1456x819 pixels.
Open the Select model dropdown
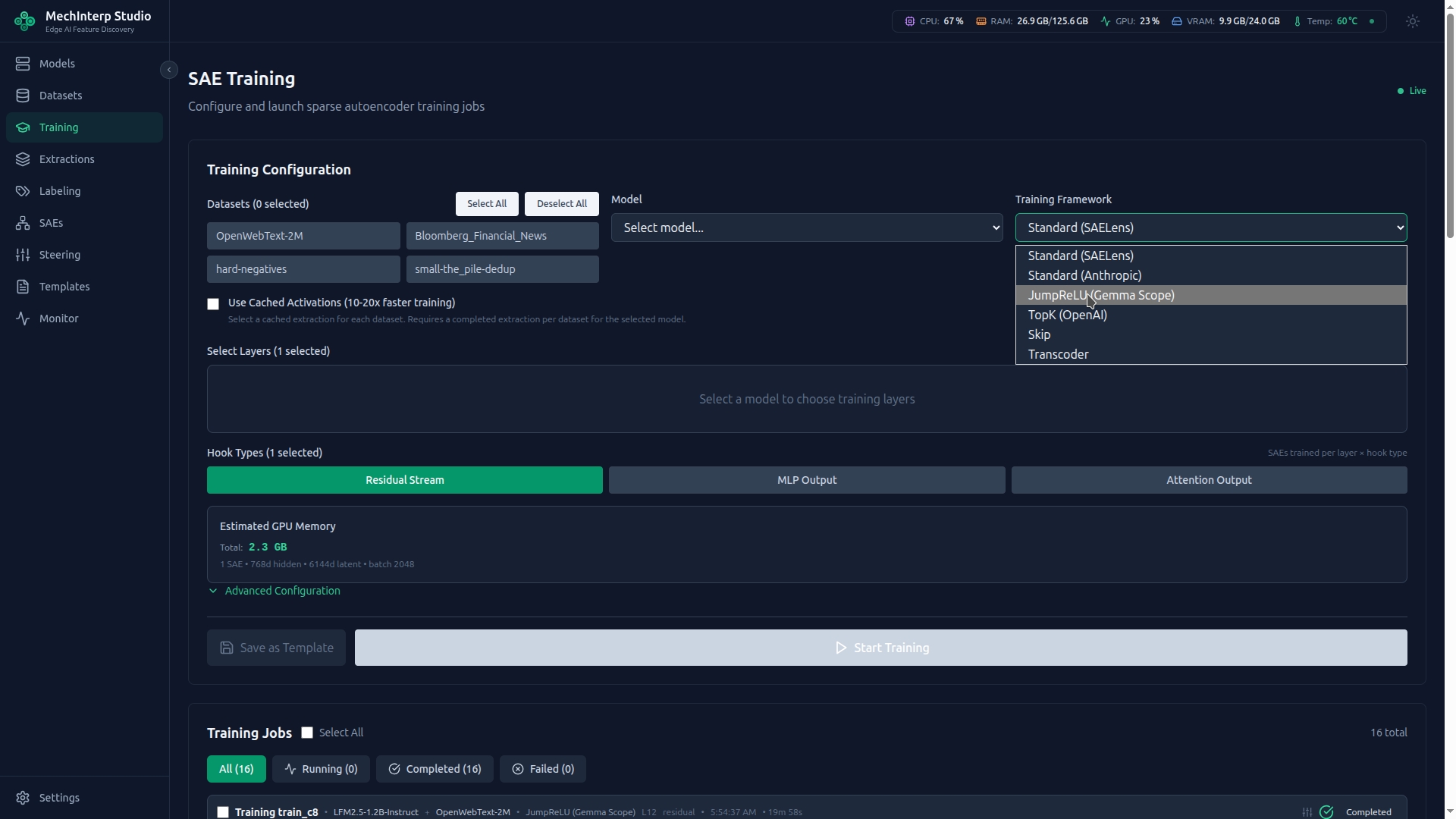[x=807, y=227]
